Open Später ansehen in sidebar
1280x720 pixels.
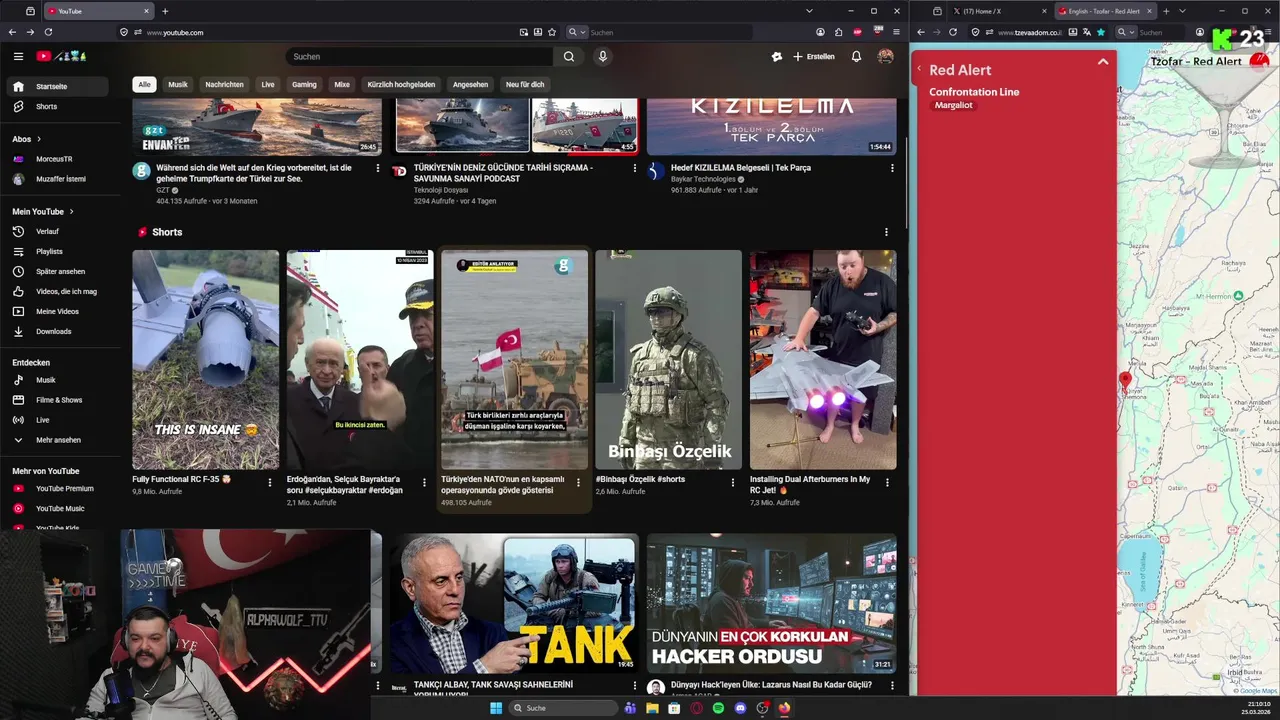coord(60,272)
